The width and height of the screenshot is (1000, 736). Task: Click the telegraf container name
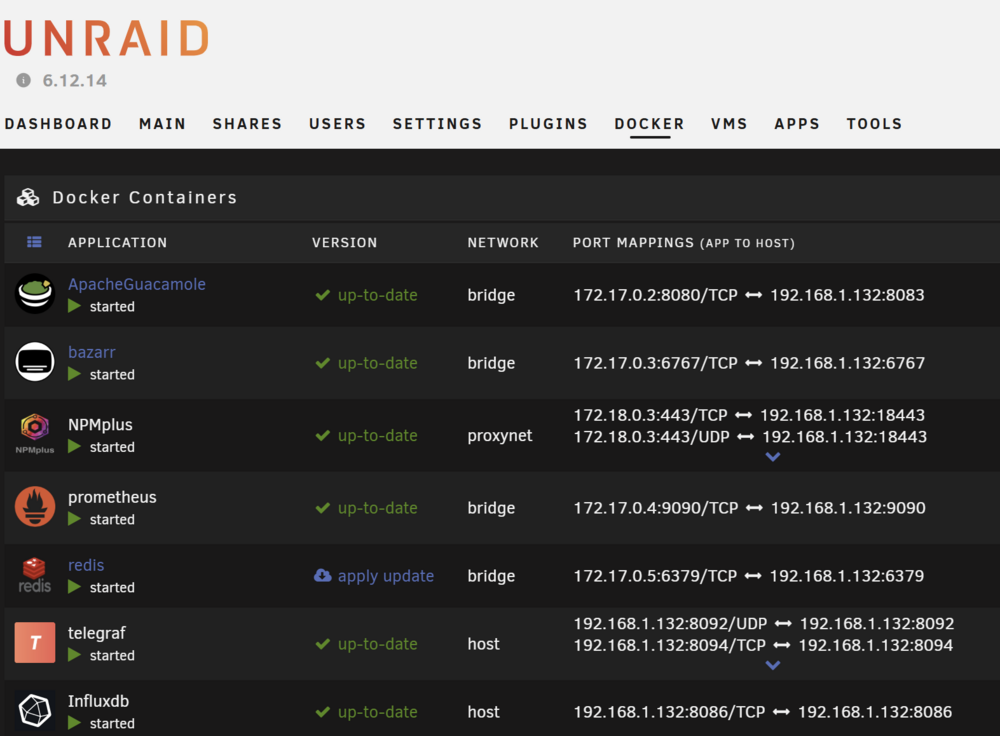click(97, 633)
